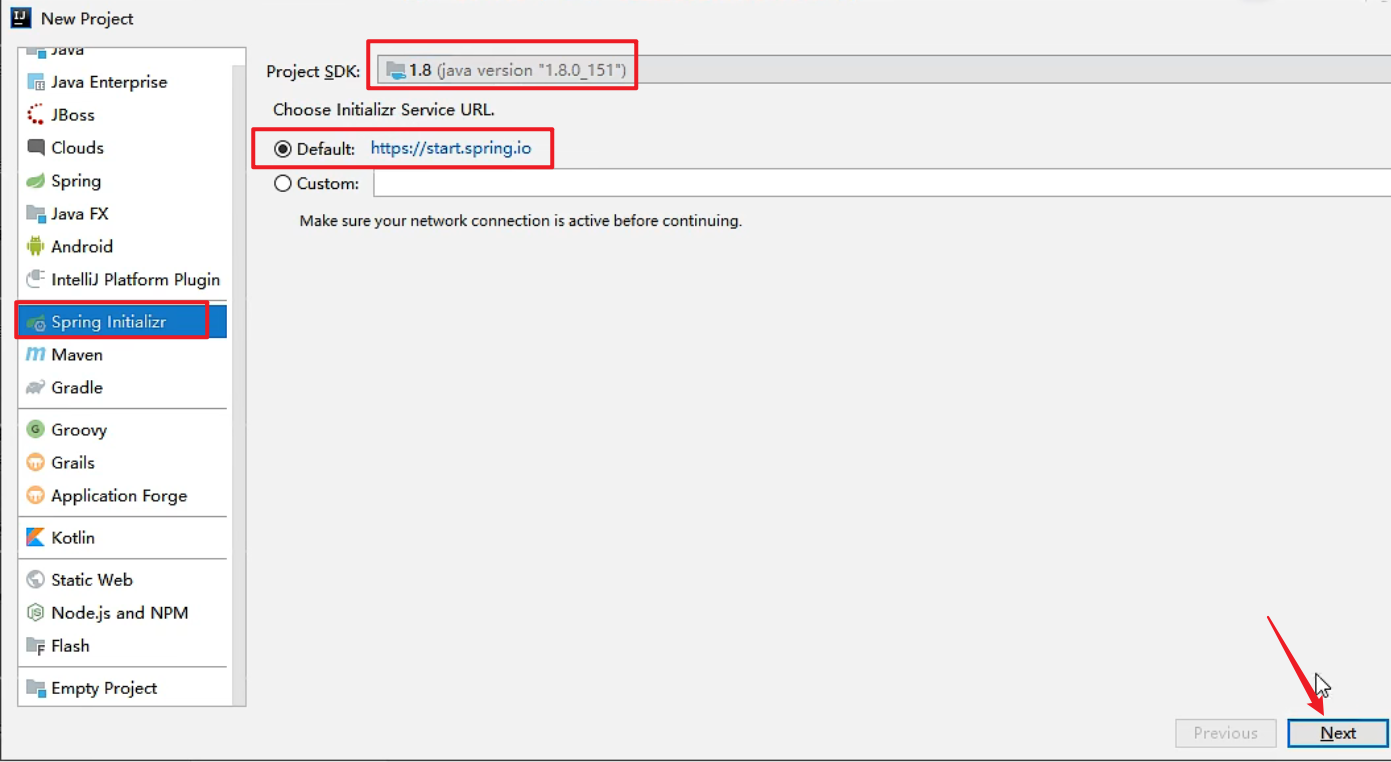Click the Gradle elephant icon
Screen dimensions: 1391x762
click(36, 388)
